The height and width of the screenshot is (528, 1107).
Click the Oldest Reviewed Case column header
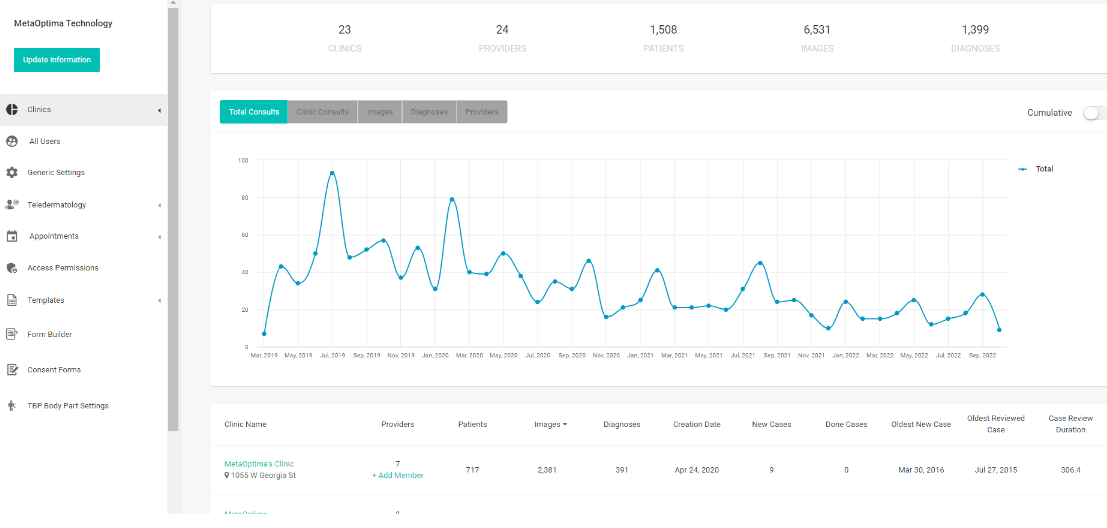click(x=996, y=424)
